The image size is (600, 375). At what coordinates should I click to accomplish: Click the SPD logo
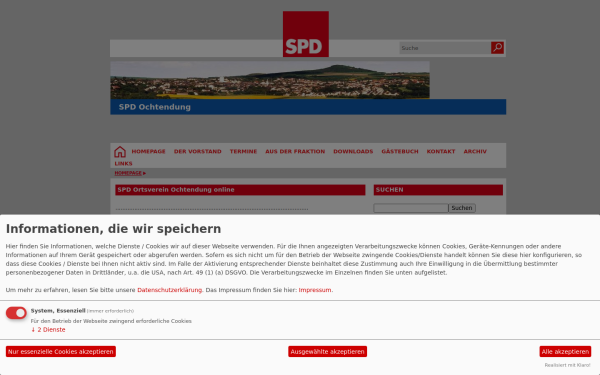[x=306, y=34]
